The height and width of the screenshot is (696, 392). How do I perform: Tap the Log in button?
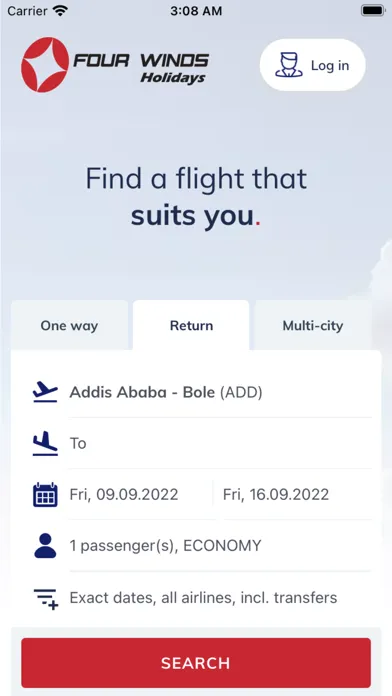click(313, 65)
